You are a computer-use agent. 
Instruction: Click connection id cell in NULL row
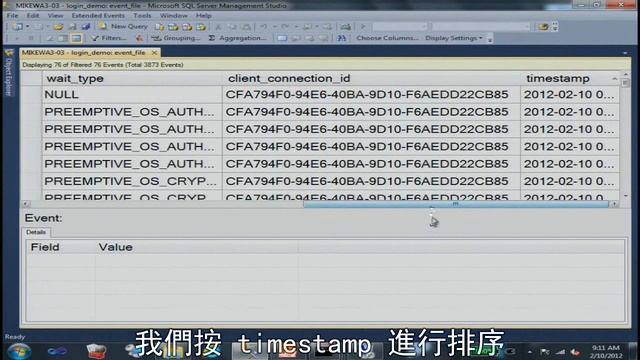point(371,94)
